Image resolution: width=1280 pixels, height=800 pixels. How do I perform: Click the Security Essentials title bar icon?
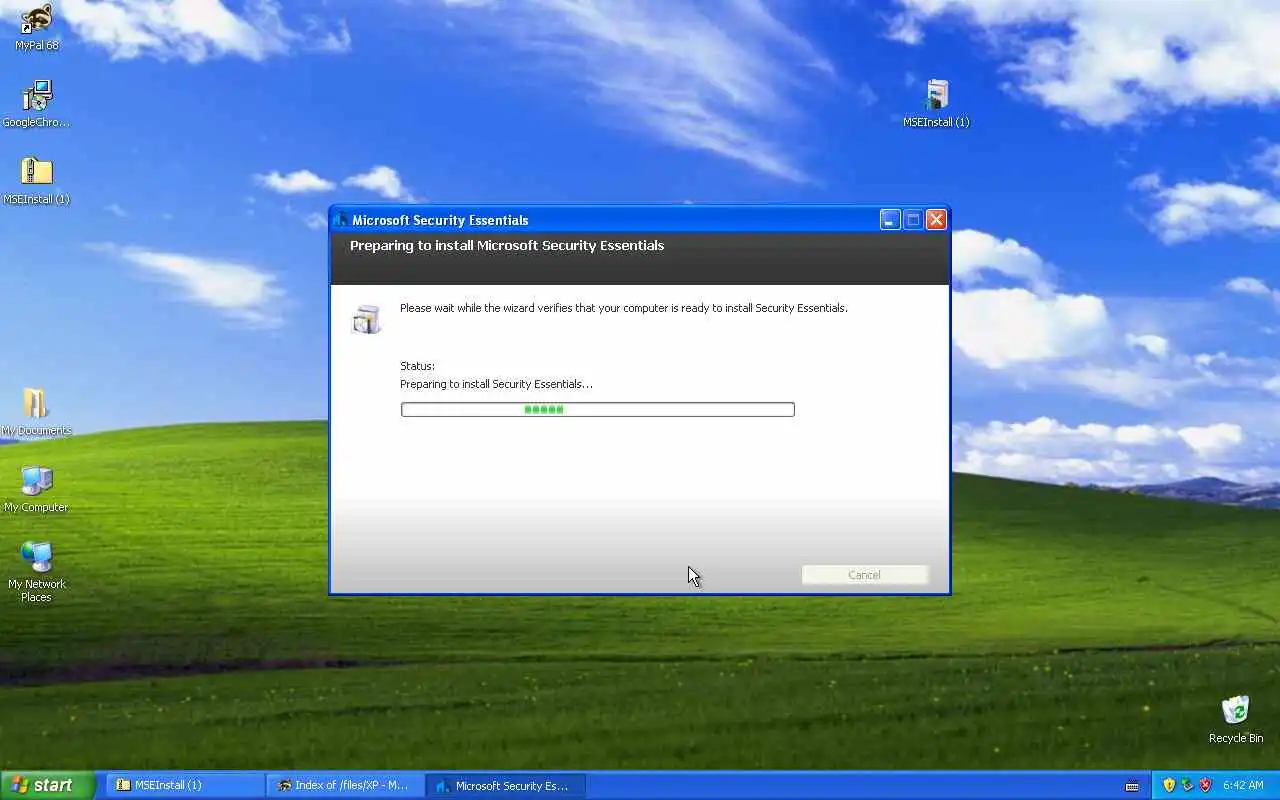click(x=341, y=220)
